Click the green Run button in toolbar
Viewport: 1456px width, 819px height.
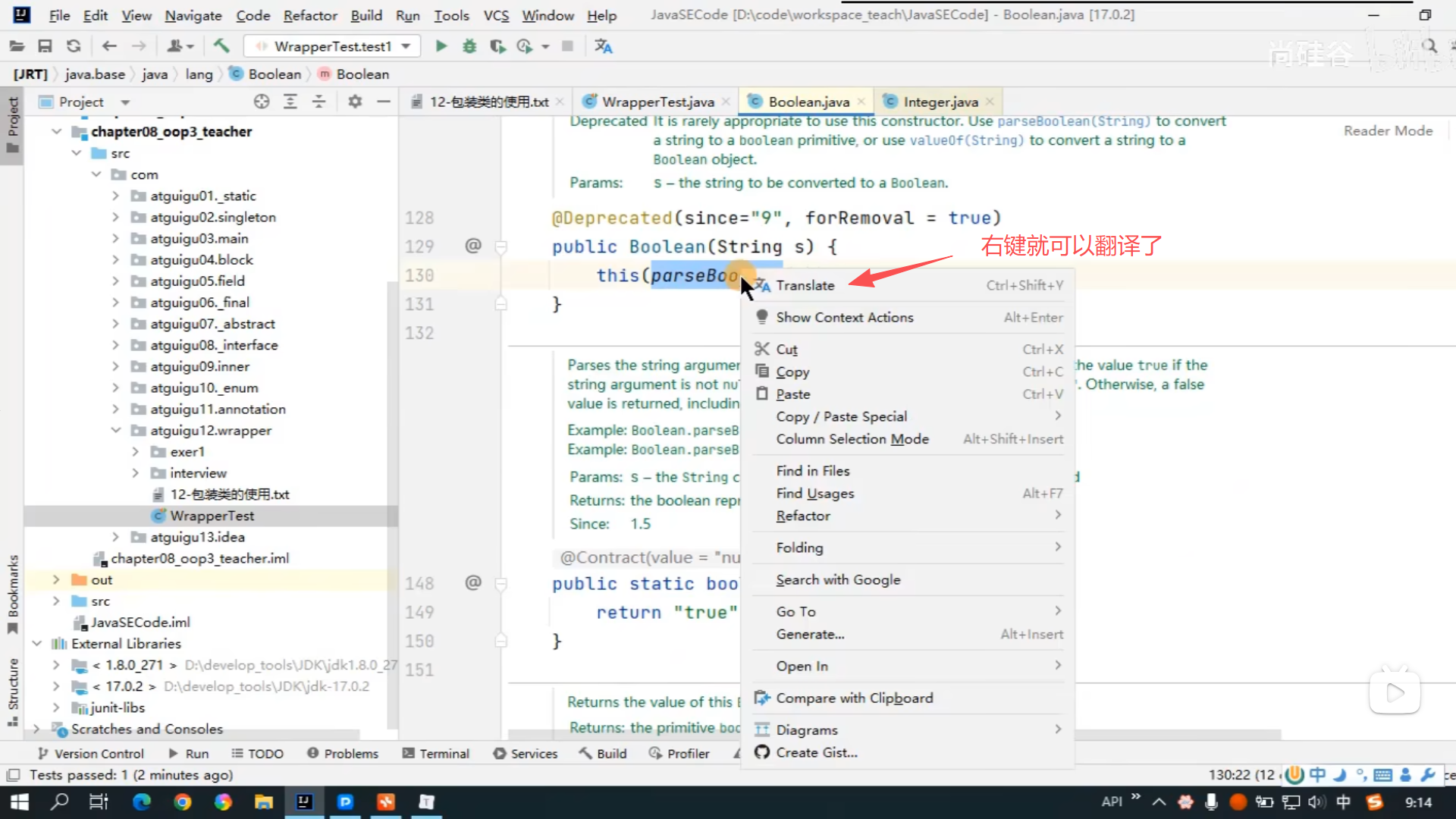coord(441,46)
